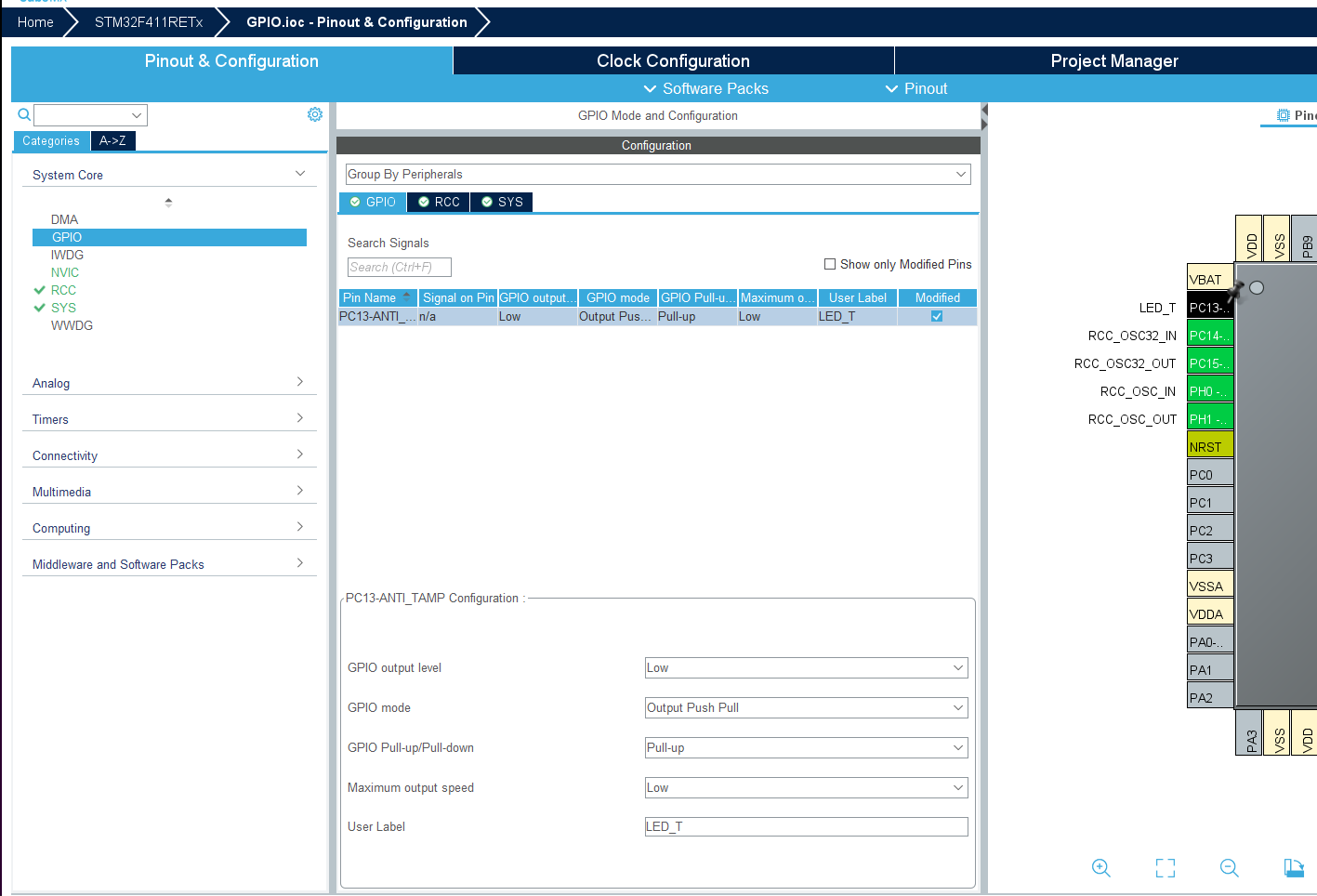Switch to the Clock Configuration tab
Screen dimensions: 1317x896
click(673, 60)
